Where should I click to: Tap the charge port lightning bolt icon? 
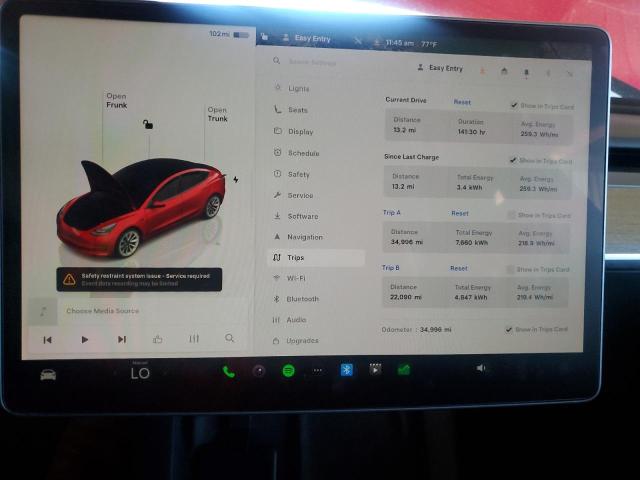point(236,179)
